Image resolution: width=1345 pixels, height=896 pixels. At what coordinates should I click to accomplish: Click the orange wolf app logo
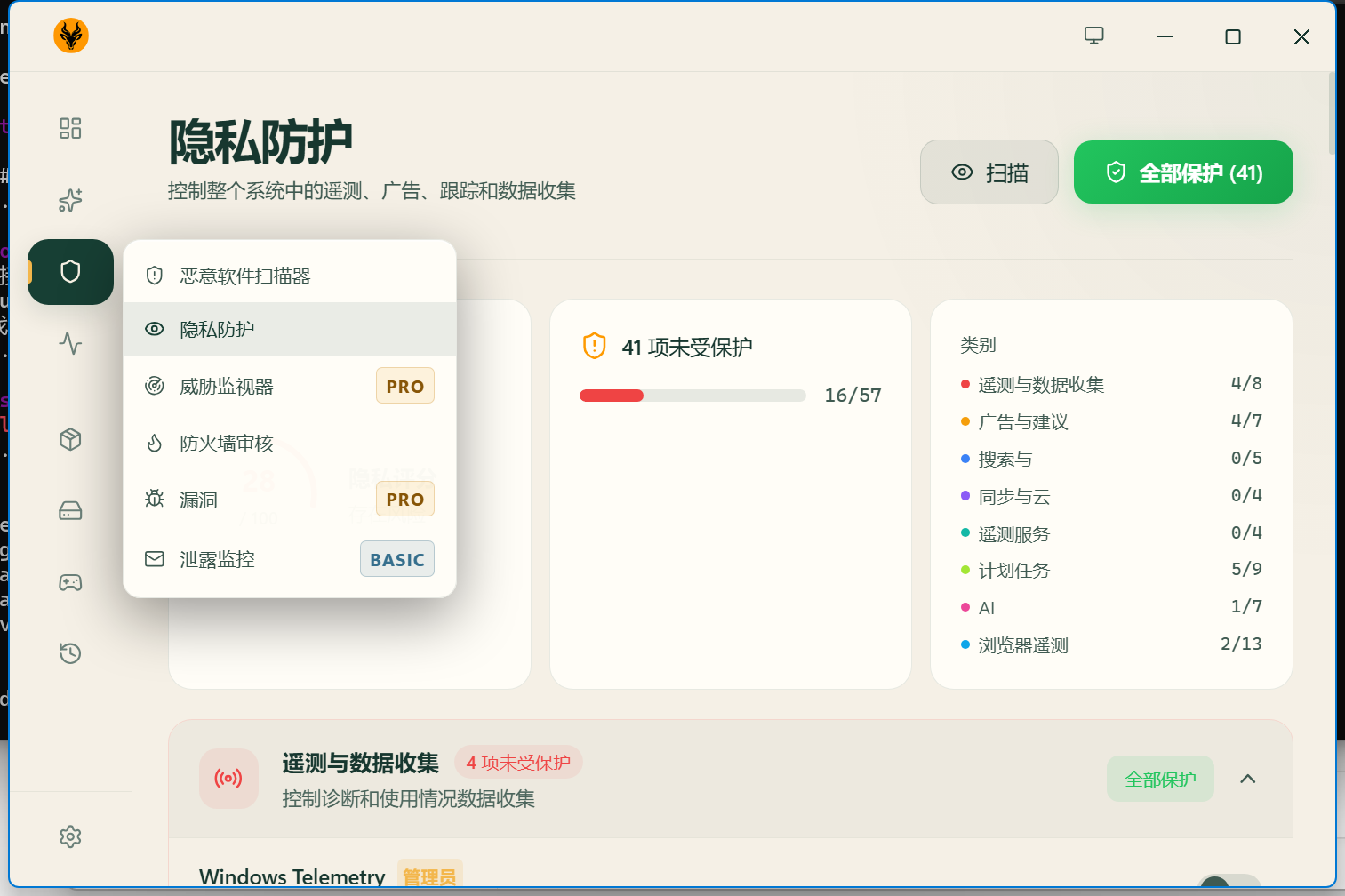(x=71, y=36)
